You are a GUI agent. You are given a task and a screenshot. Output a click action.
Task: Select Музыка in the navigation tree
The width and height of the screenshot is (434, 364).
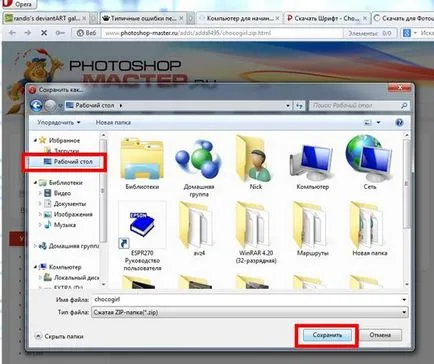pos(65,225)
